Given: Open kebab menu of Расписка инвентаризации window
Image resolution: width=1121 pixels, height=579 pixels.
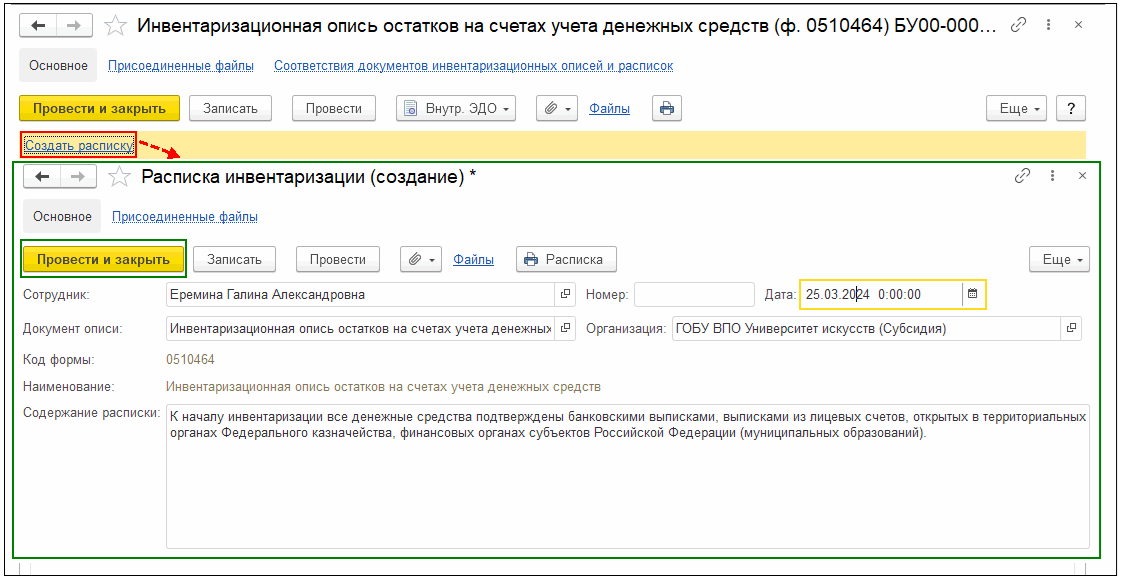Looking at the screenshot, I should point(1052,176).
